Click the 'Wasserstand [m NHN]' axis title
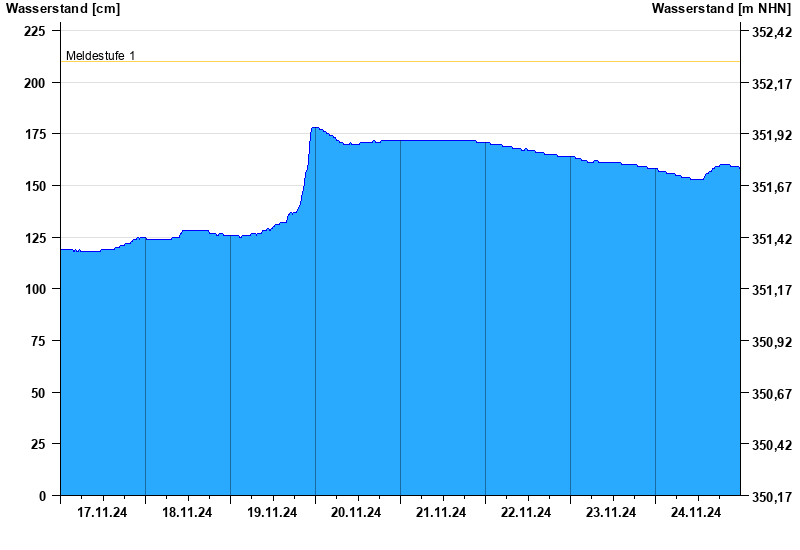Image resolution: width=800 pixels, height=550 pixels. tap(721, 9)
